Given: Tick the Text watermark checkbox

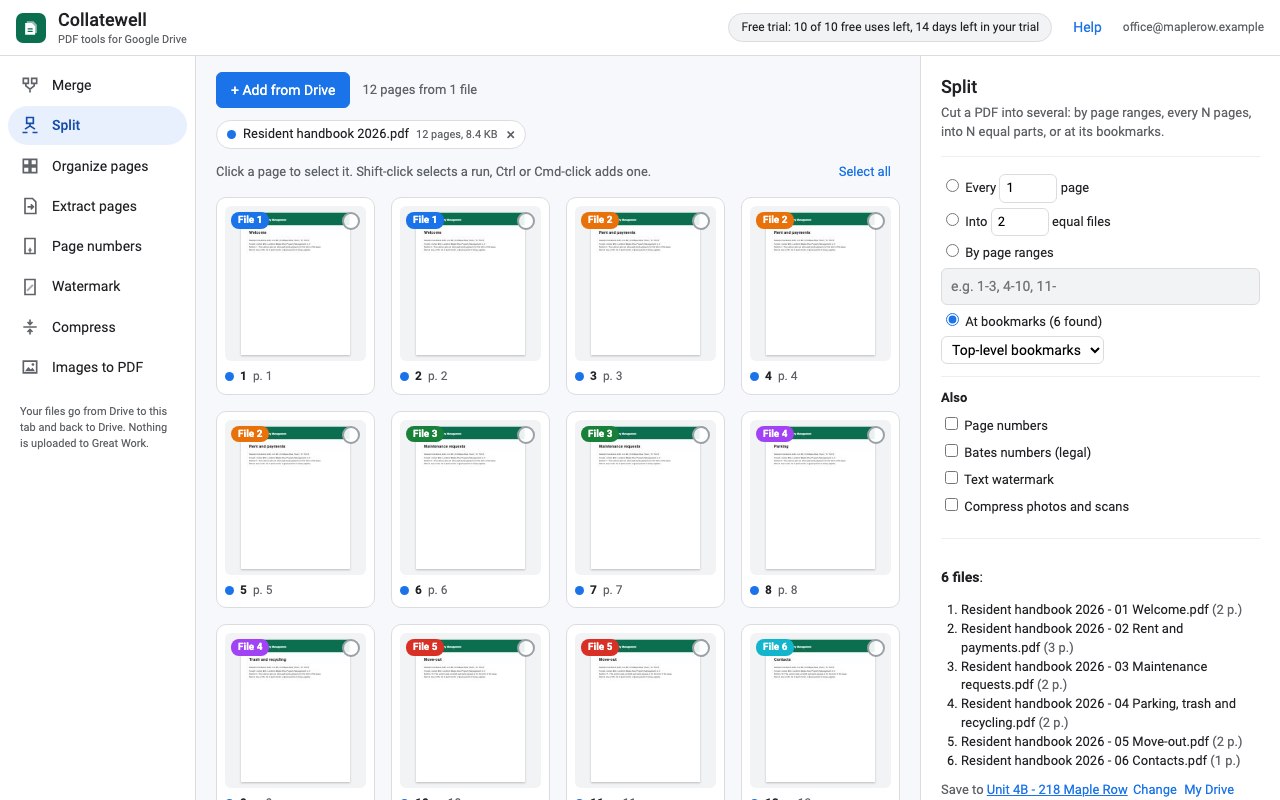Looking at the screenshot, I should pyautogui.click(x=952, y=478).
